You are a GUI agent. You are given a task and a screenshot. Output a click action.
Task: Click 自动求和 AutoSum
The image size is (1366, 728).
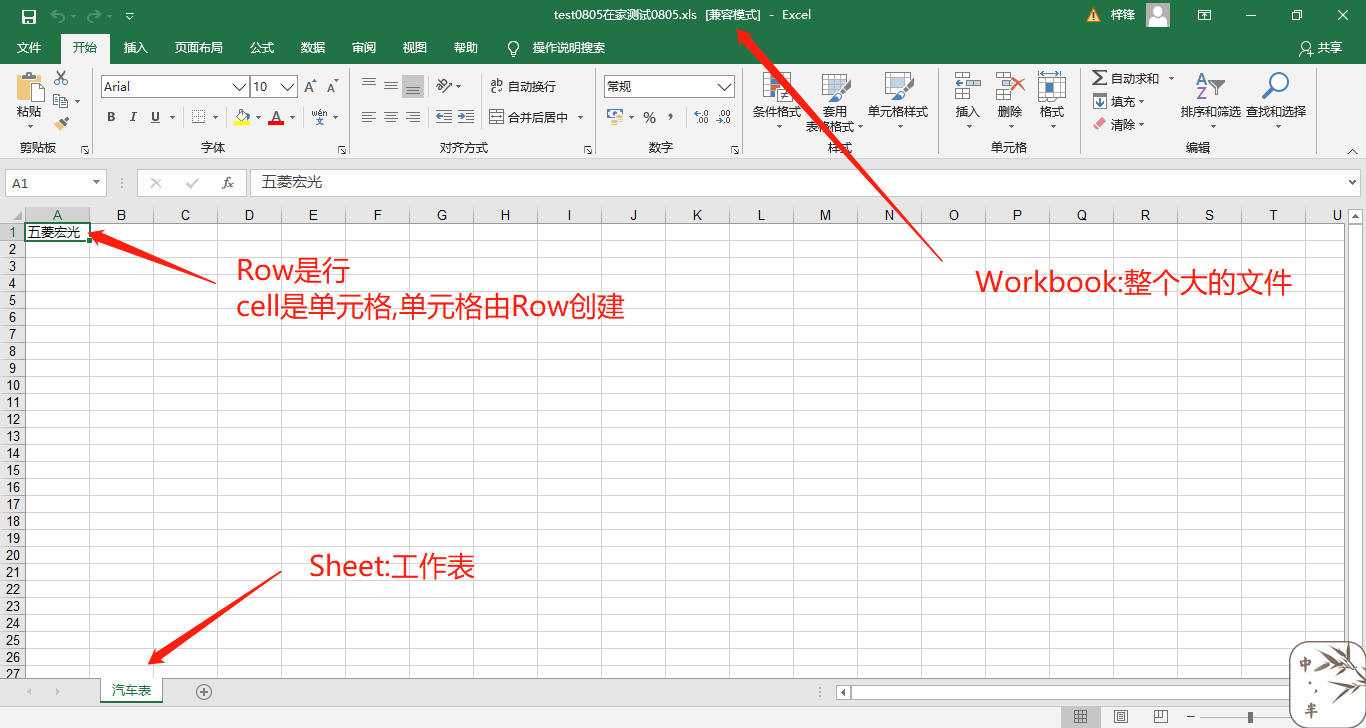(x=1128, y=78)
